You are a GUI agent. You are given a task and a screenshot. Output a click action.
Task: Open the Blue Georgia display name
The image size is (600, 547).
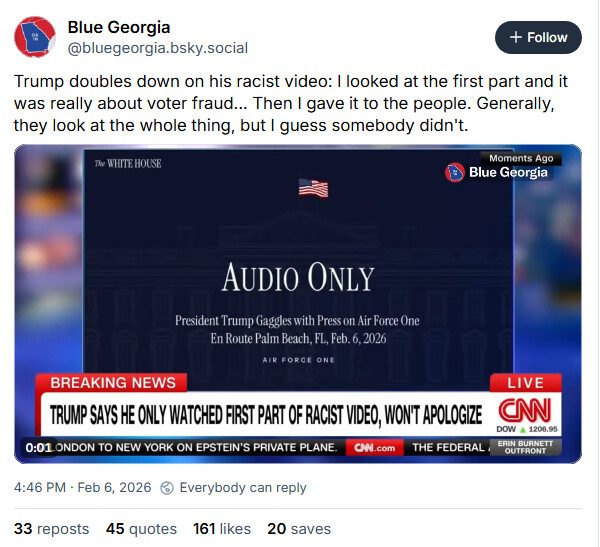pos(119,28)
